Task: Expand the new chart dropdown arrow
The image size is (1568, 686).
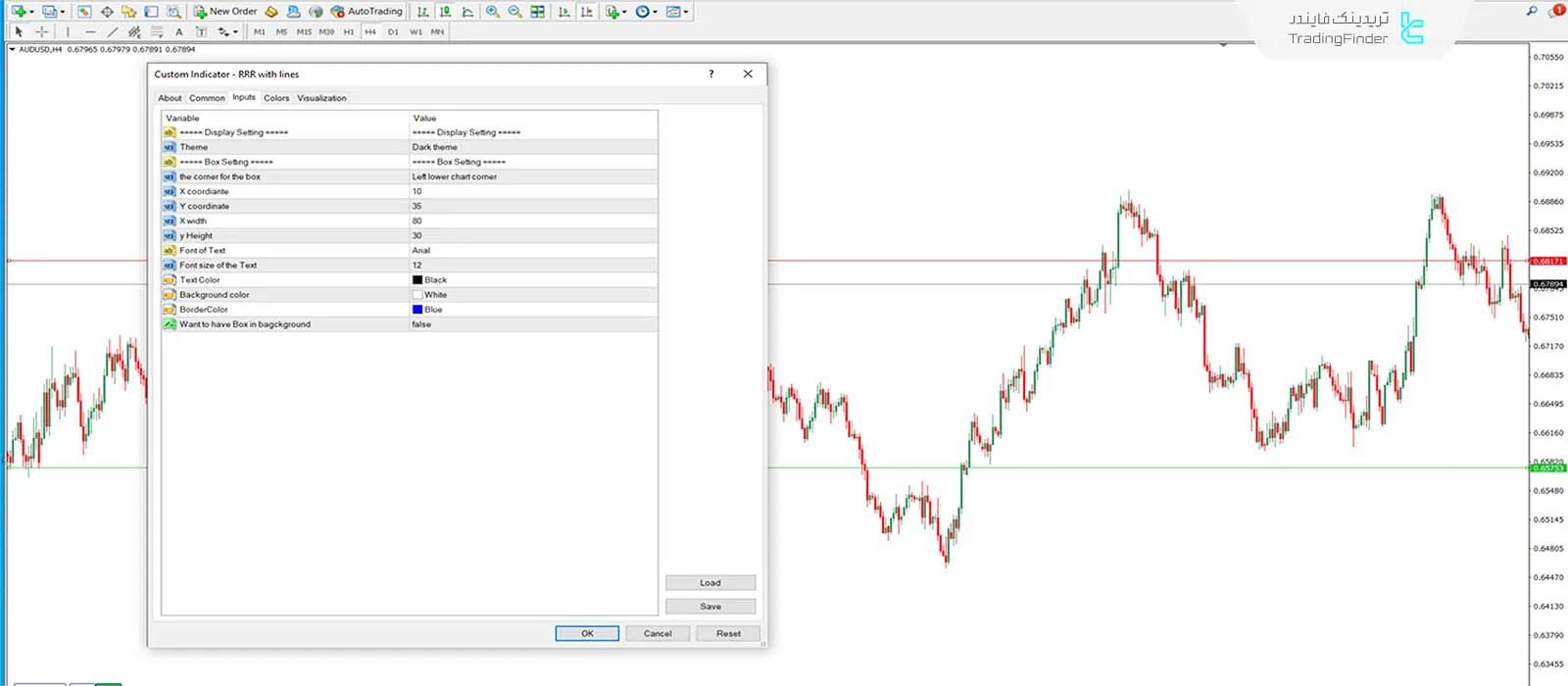Action: [32, 12]
